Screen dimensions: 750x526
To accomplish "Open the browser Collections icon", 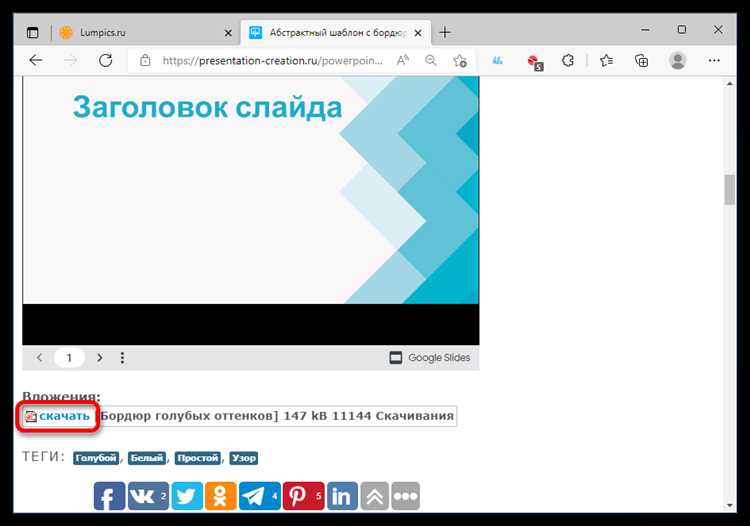I will coord(642,60).
